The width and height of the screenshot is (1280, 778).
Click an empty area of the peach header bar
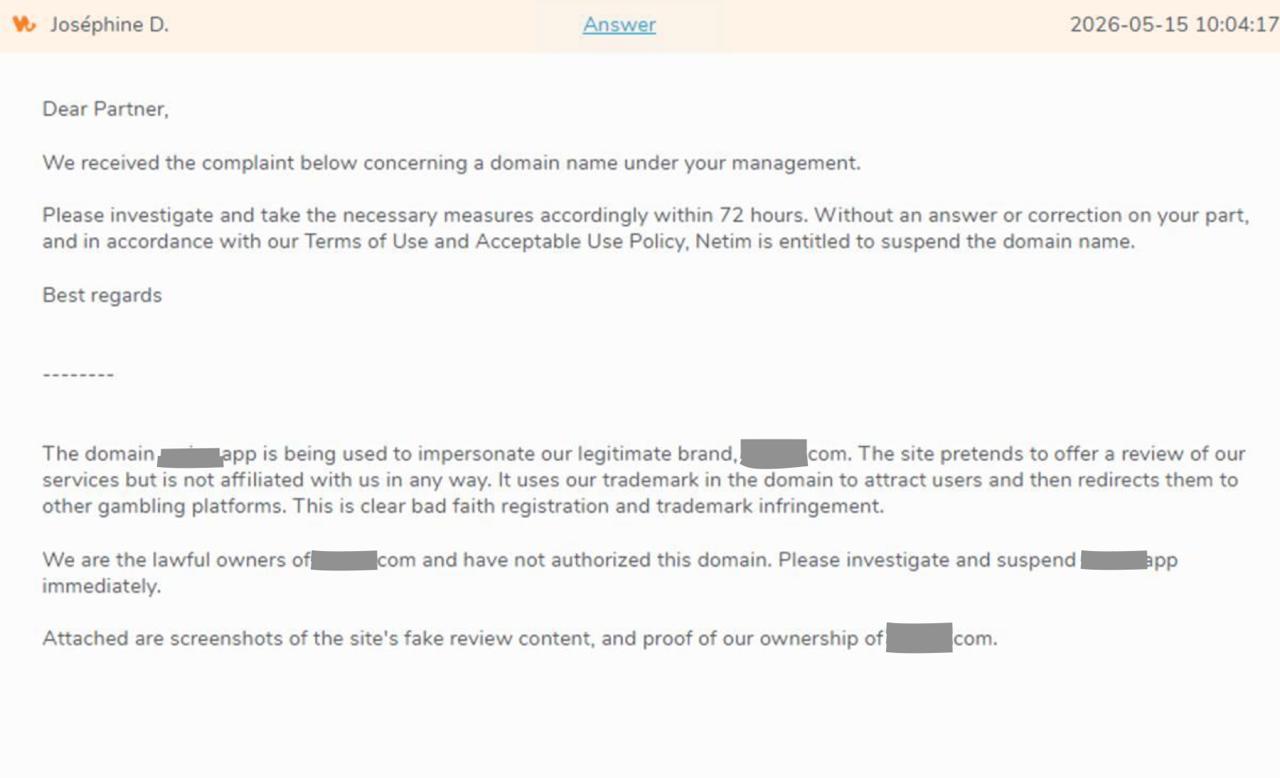click(x=870, y=25)
